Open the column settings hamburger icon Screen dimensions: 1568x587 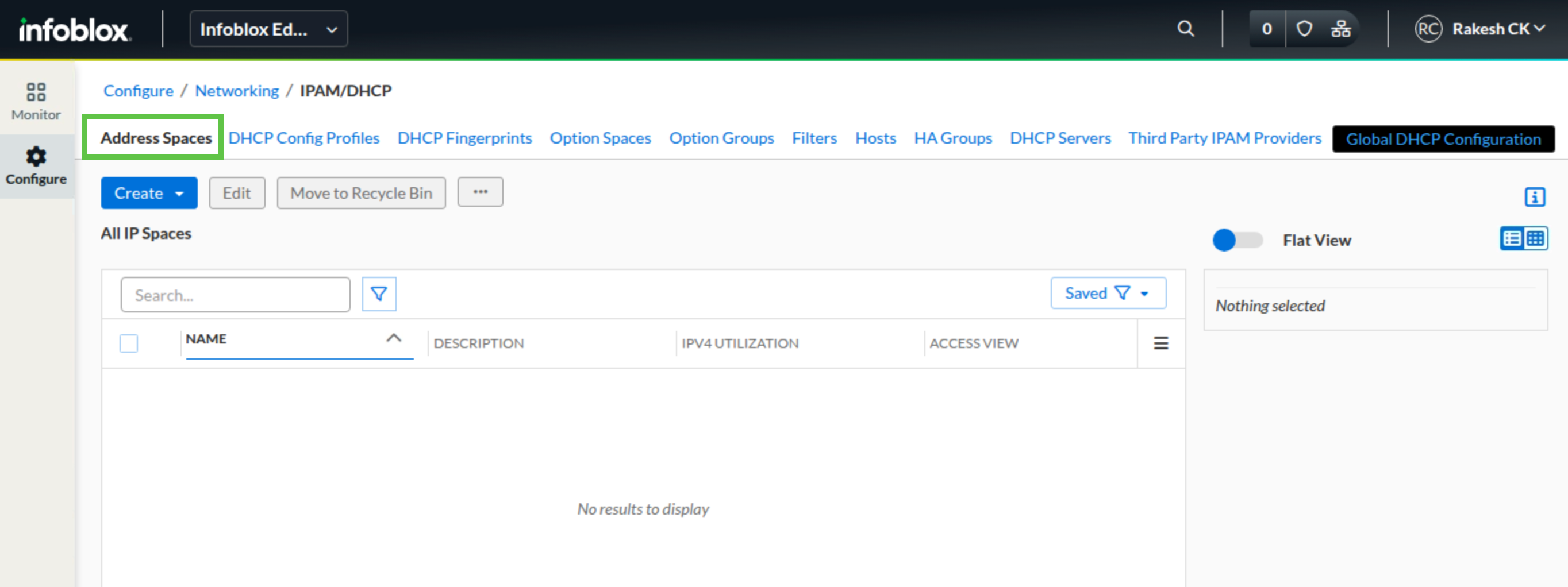(x=1161, y=343)
